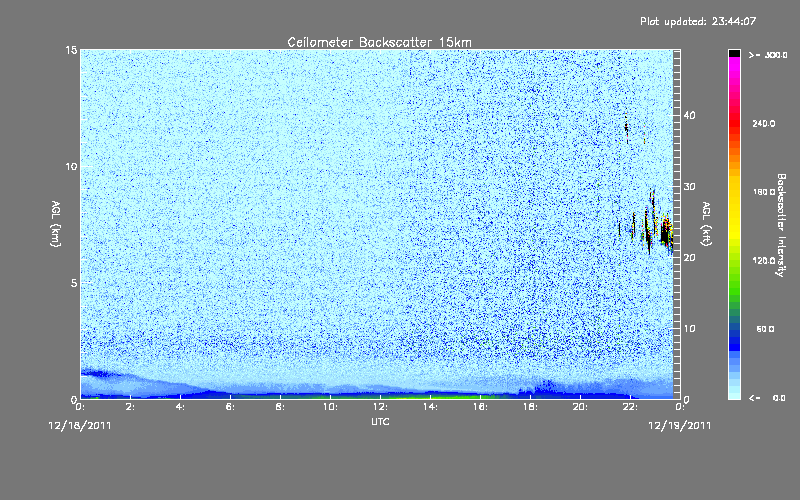Click the '4:' hour tick on the time axis
The height and width of the screenshot is (500, 800).
(181, 407)
